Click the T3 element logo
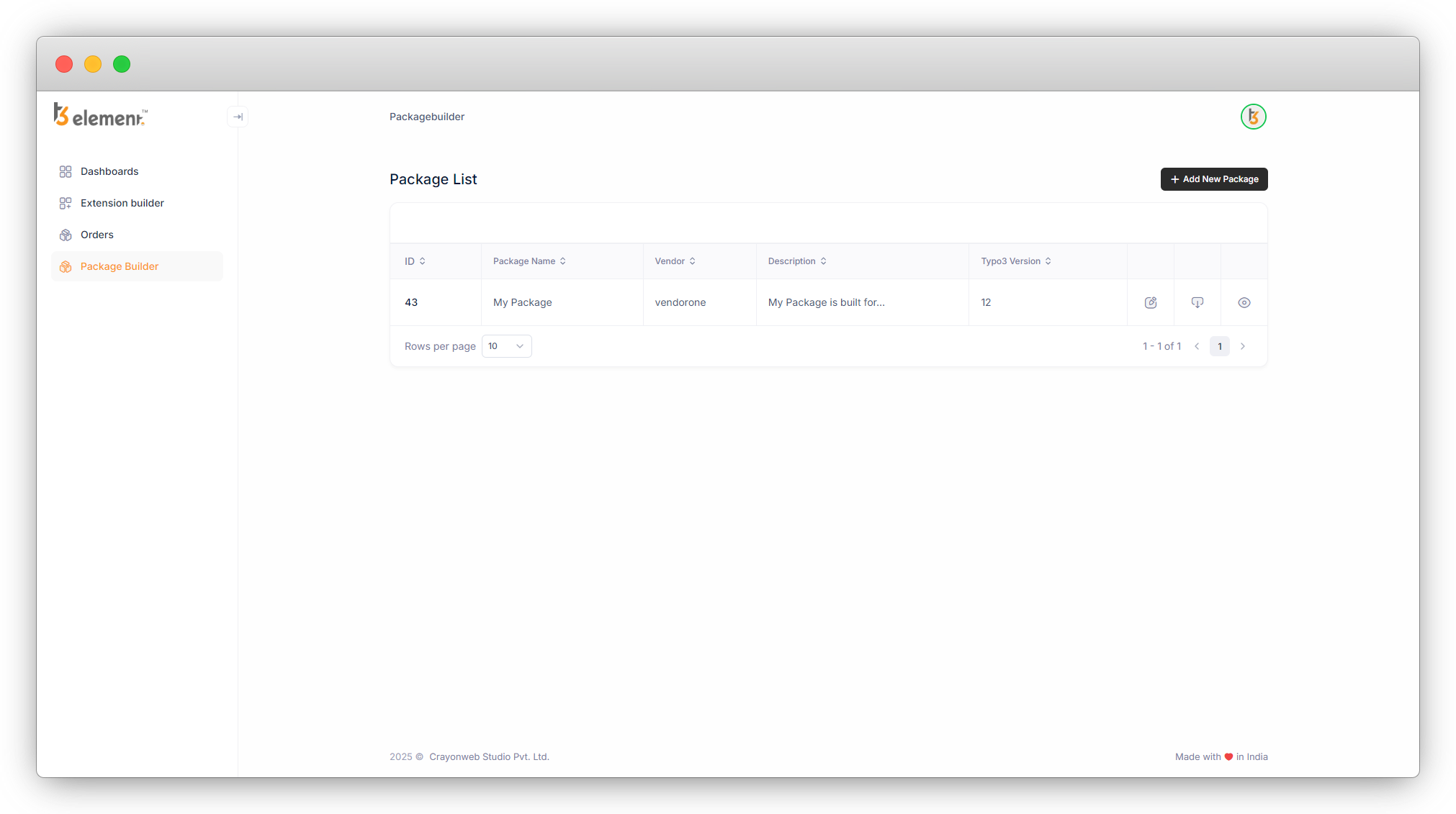Screen dimensions: 1456x814 pyautogui.click(x=101, y=115)
